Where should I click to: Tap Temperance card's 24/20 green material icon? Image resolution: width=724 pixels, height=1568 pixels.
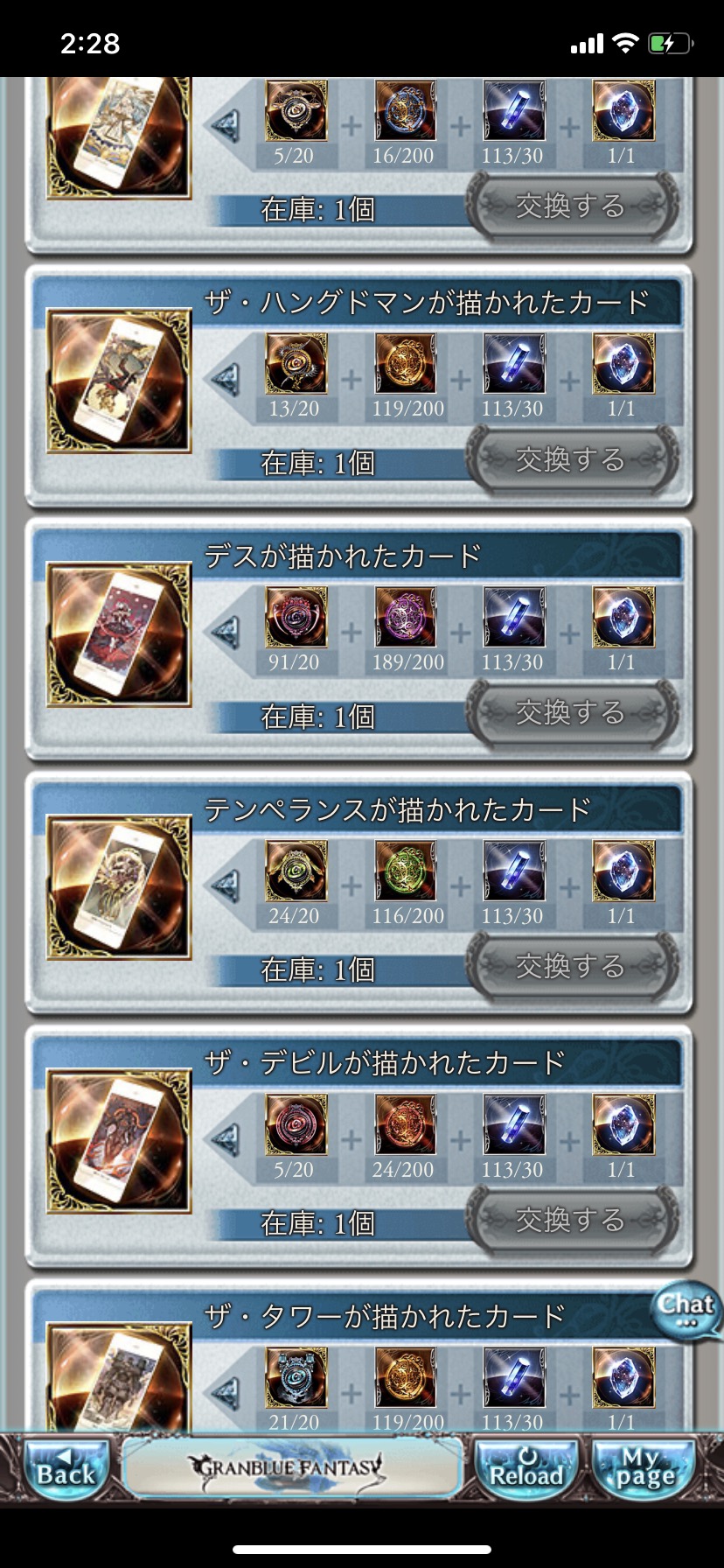(x=296, y=871)
